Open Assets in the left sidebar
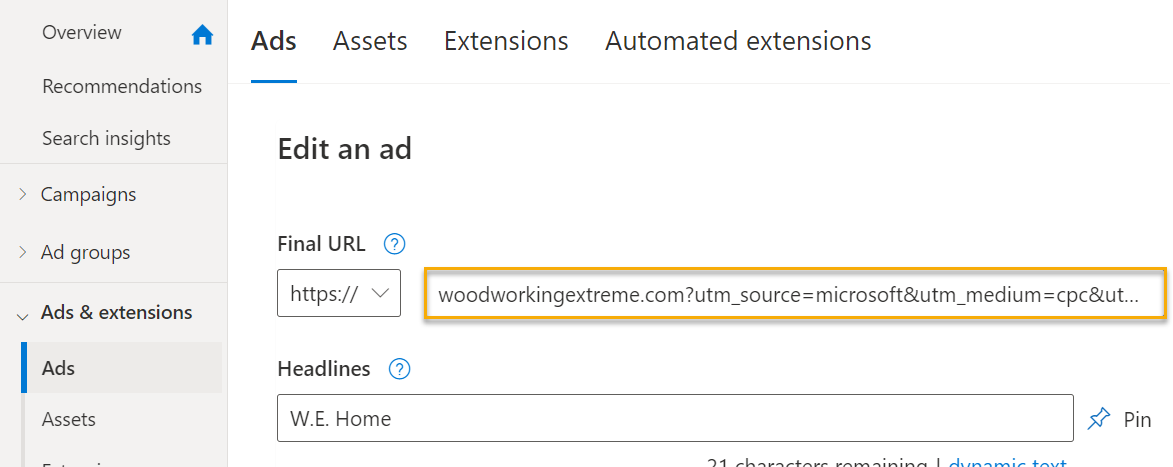Screen dimensions: 1173x467 pyautogui.click(x=69, y=420)
